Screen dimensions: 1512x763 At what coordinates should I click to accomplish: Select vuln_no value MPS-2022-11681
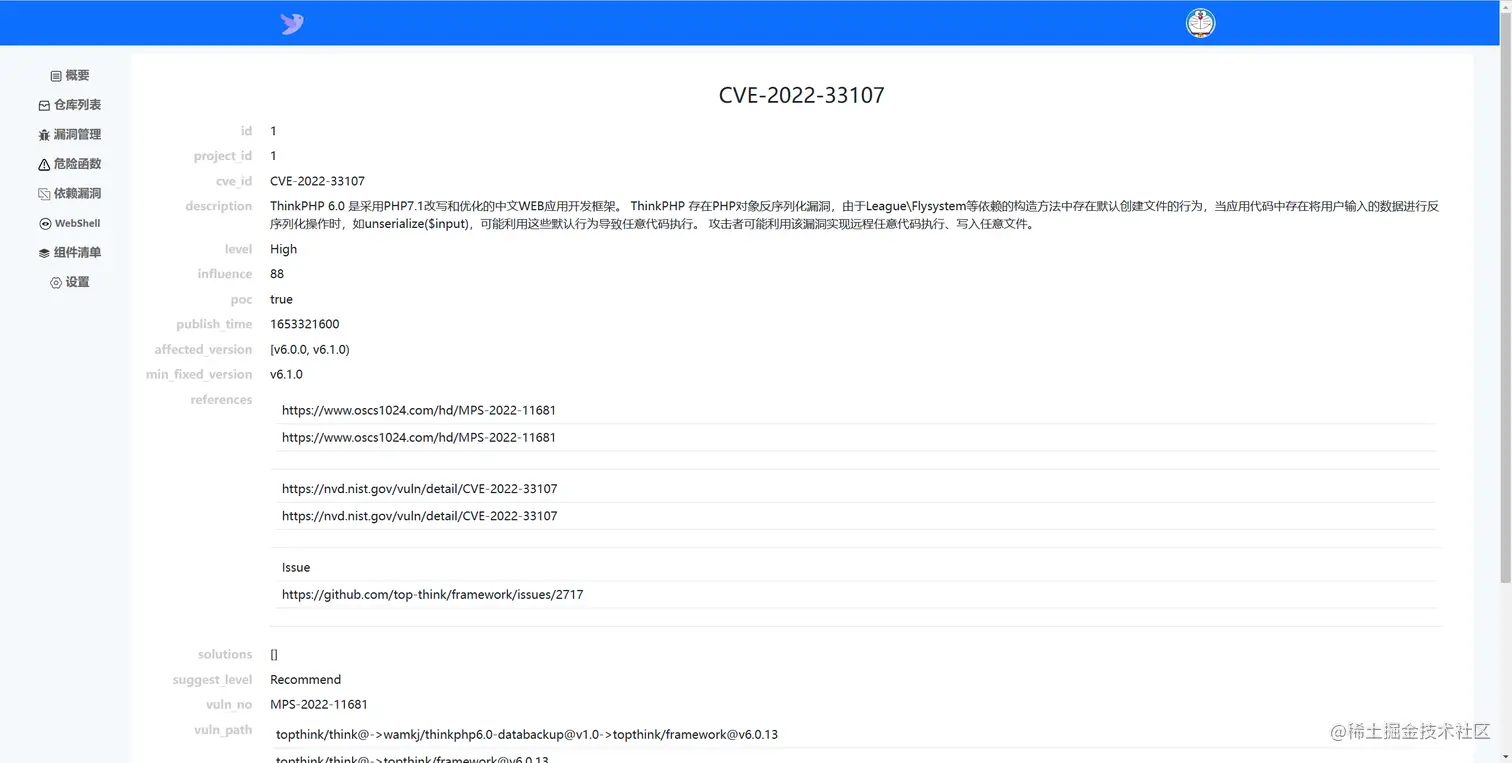tap(319, 704)
